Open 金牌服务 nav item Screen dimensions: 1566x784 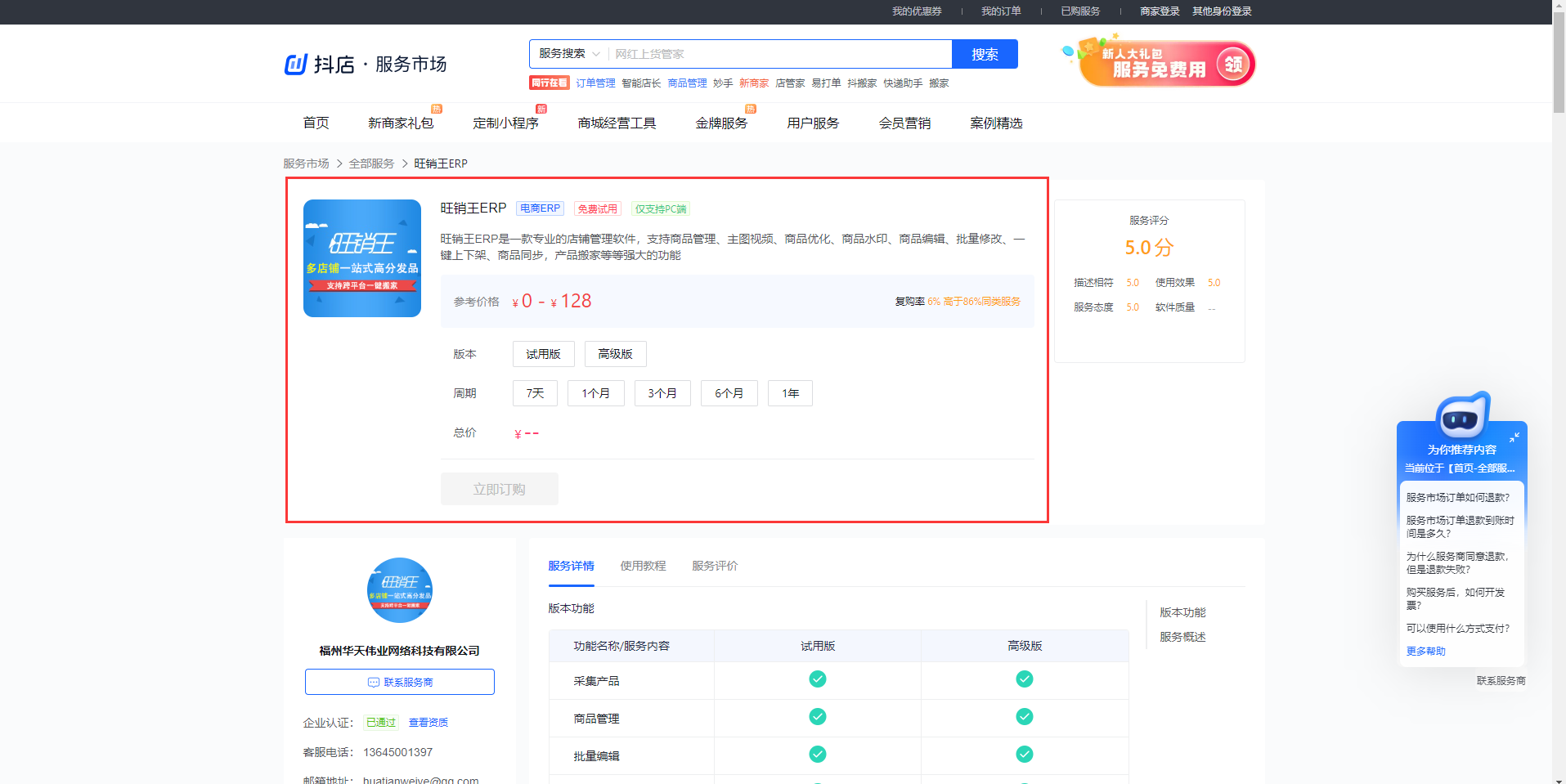pos(721,123)
